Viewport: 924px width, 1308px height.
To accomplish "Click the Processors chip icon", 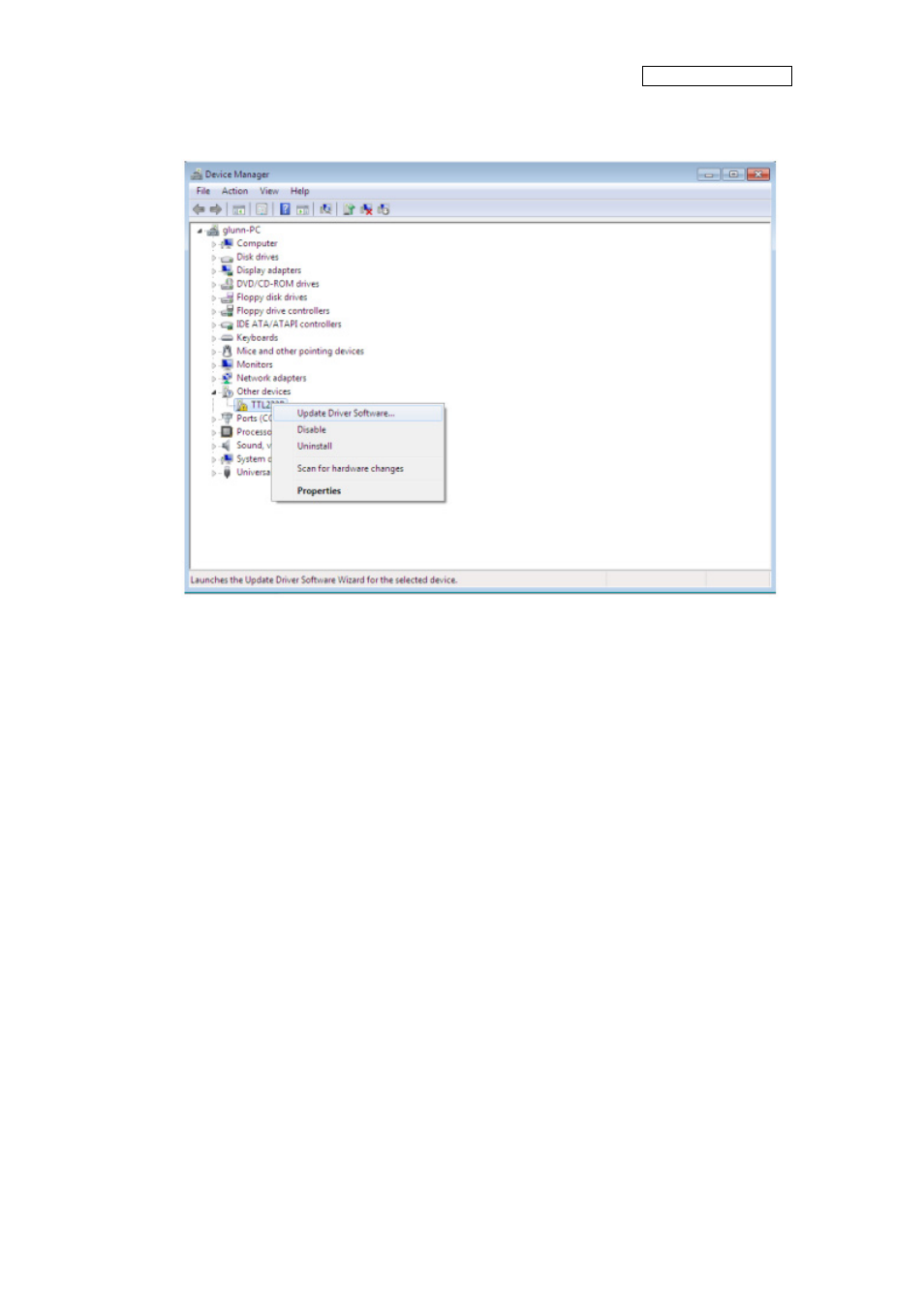I will tap(227, 432).
